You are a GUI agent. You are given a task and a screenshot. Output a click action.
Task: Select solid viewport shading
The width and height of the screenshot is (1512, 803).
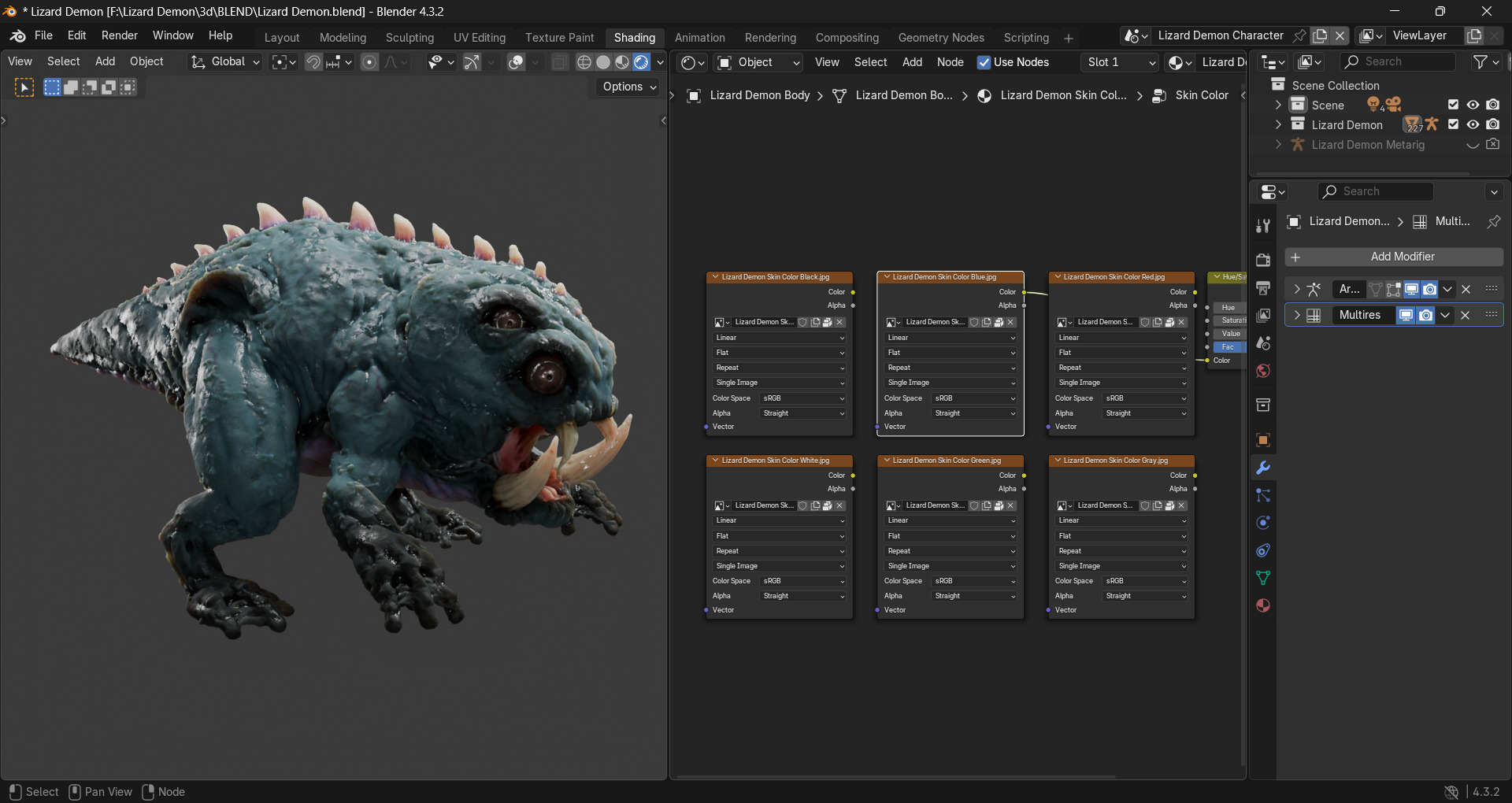[603, 62]
